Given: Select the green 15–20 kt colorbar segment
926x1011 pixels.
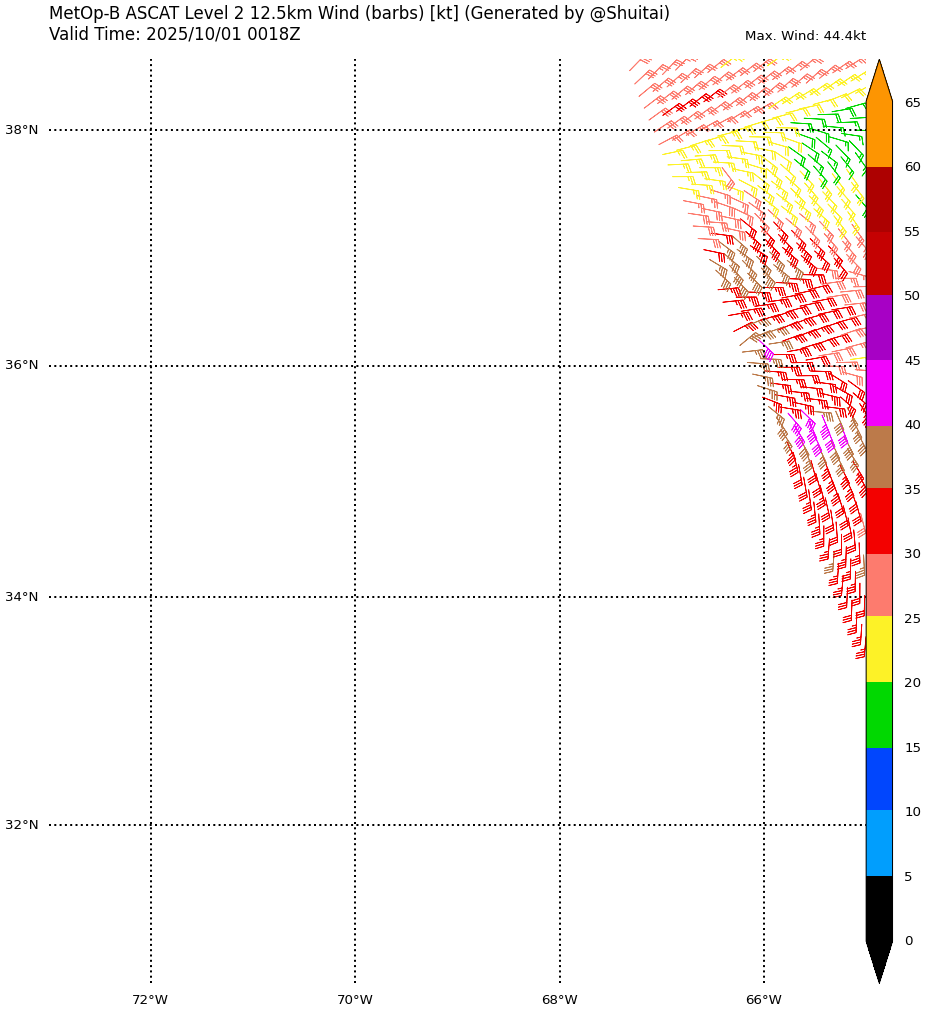Looking at the screenshot, I should pyautogui.click(x=878, y=715).
